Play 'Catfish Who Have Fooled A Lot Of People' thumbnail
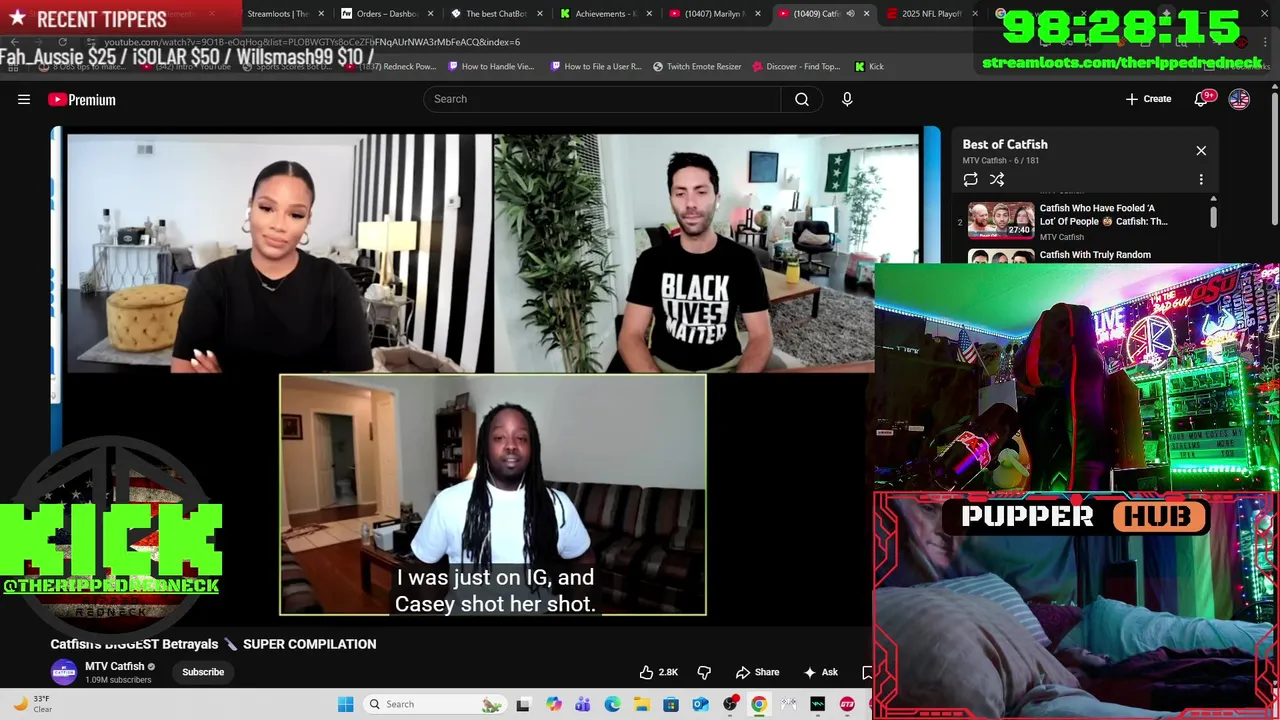Screen dimensions: 1280x720 pyautogui.click(x=1001, y=220)
